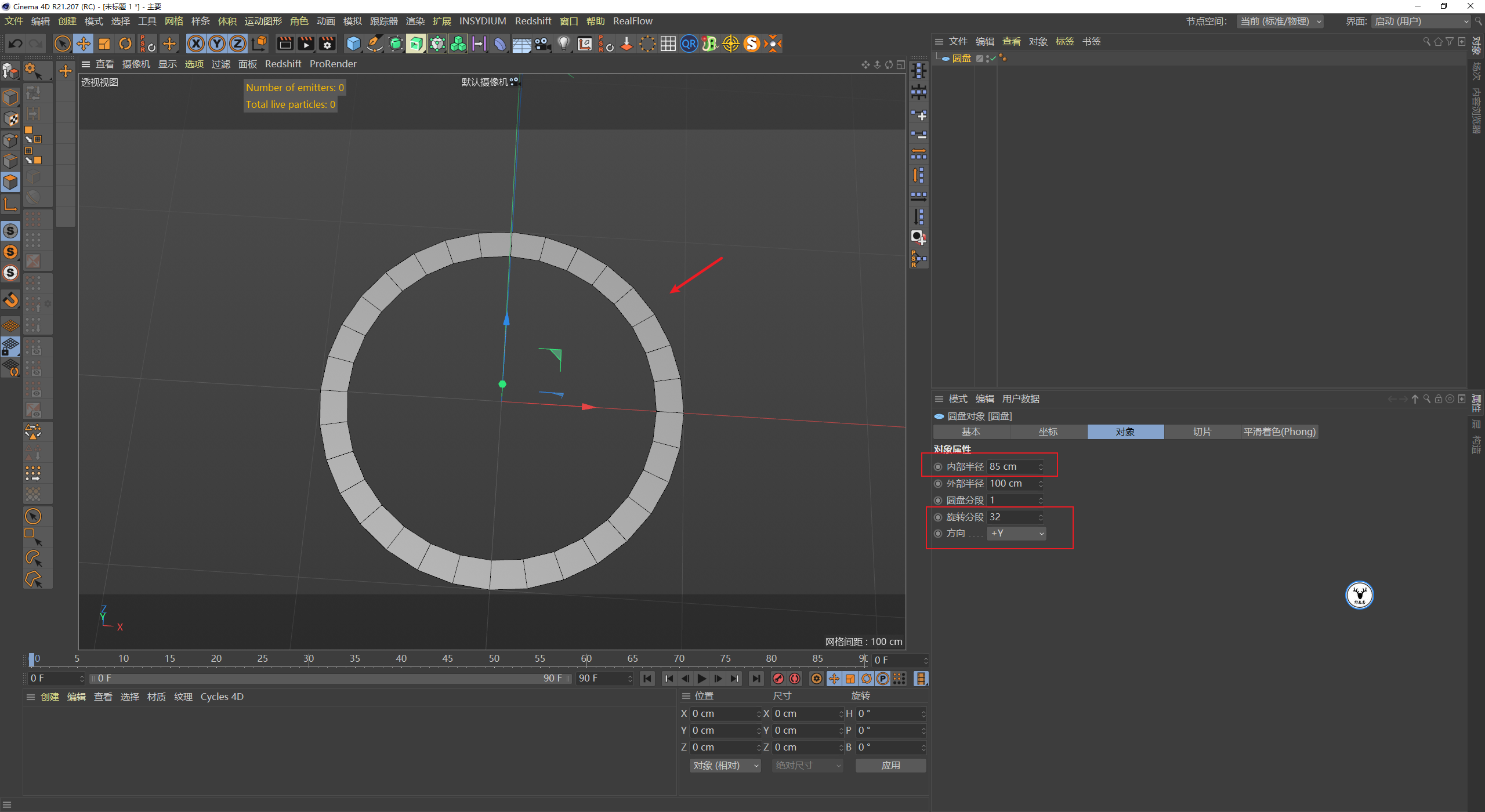
Task: Open the 方向 +Y dropdown
Action: (x=1017, y=533)
